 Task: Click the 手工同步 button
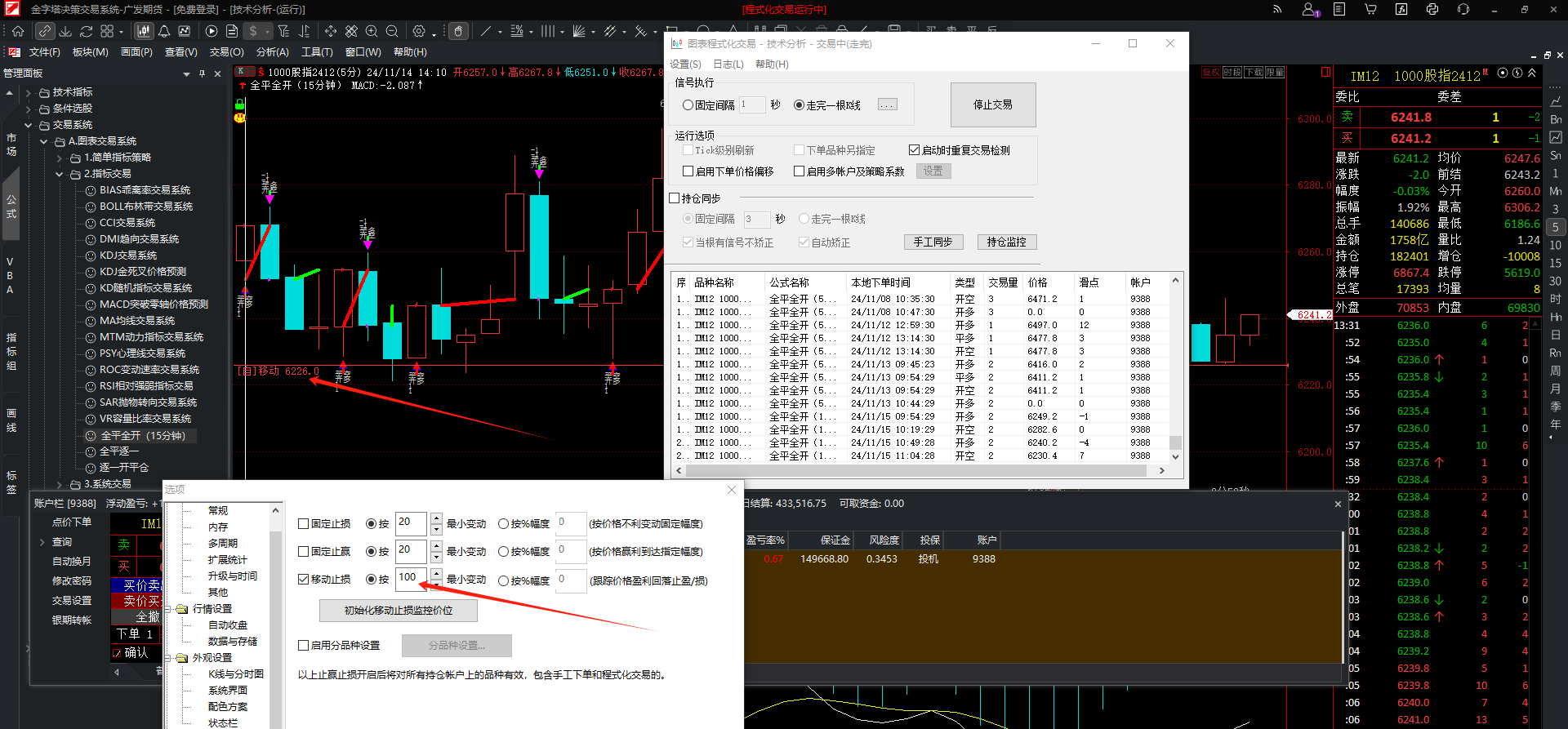point(933,242)
